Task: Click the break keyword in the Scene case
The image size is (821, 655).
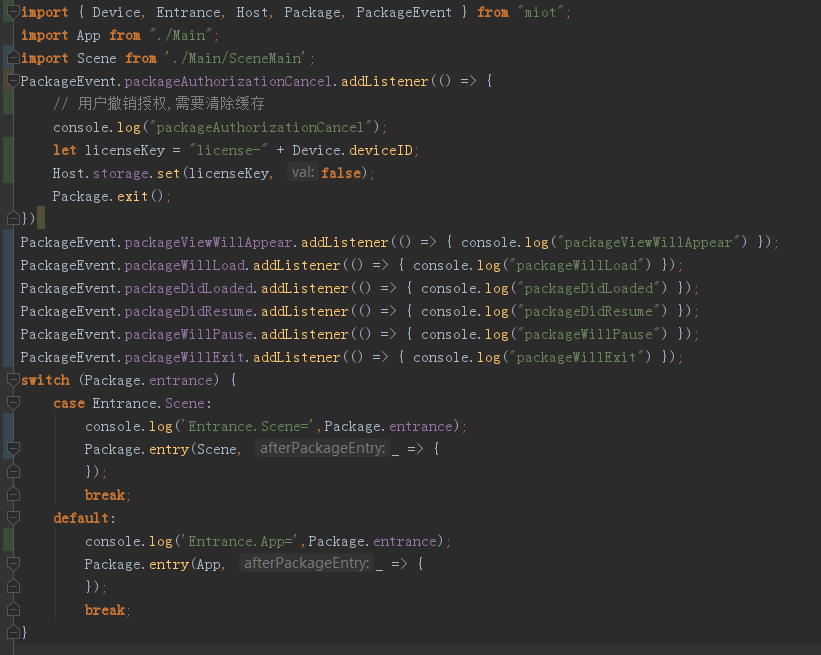Action: (x=105, y=494)
